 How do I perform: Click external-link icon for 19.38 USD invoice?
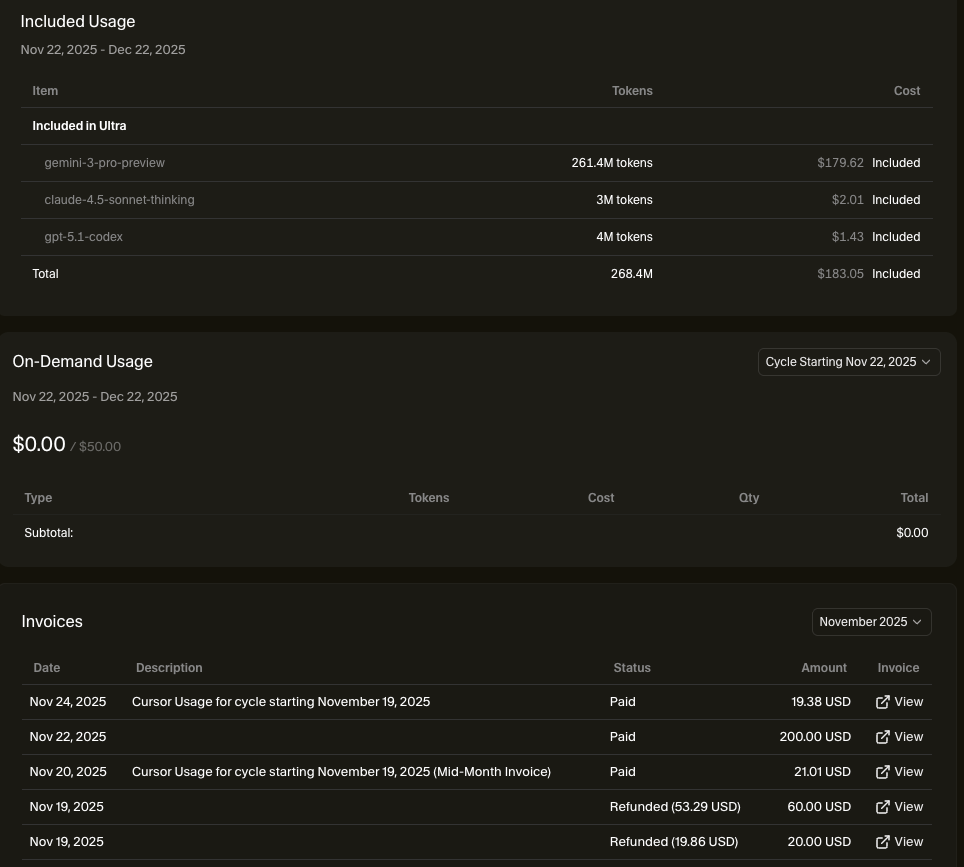(x=882, y=702)
